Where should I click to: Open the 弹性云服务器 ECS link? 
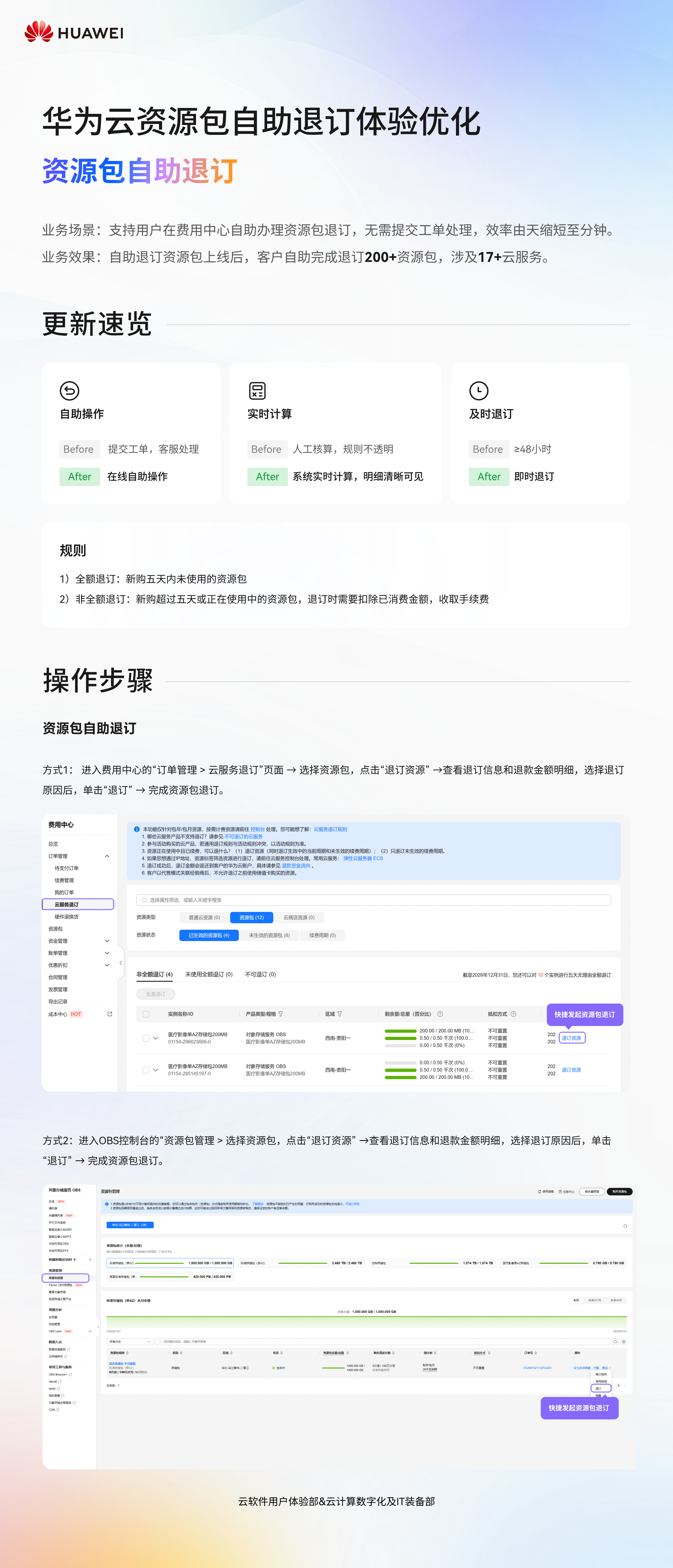point(363,858)
